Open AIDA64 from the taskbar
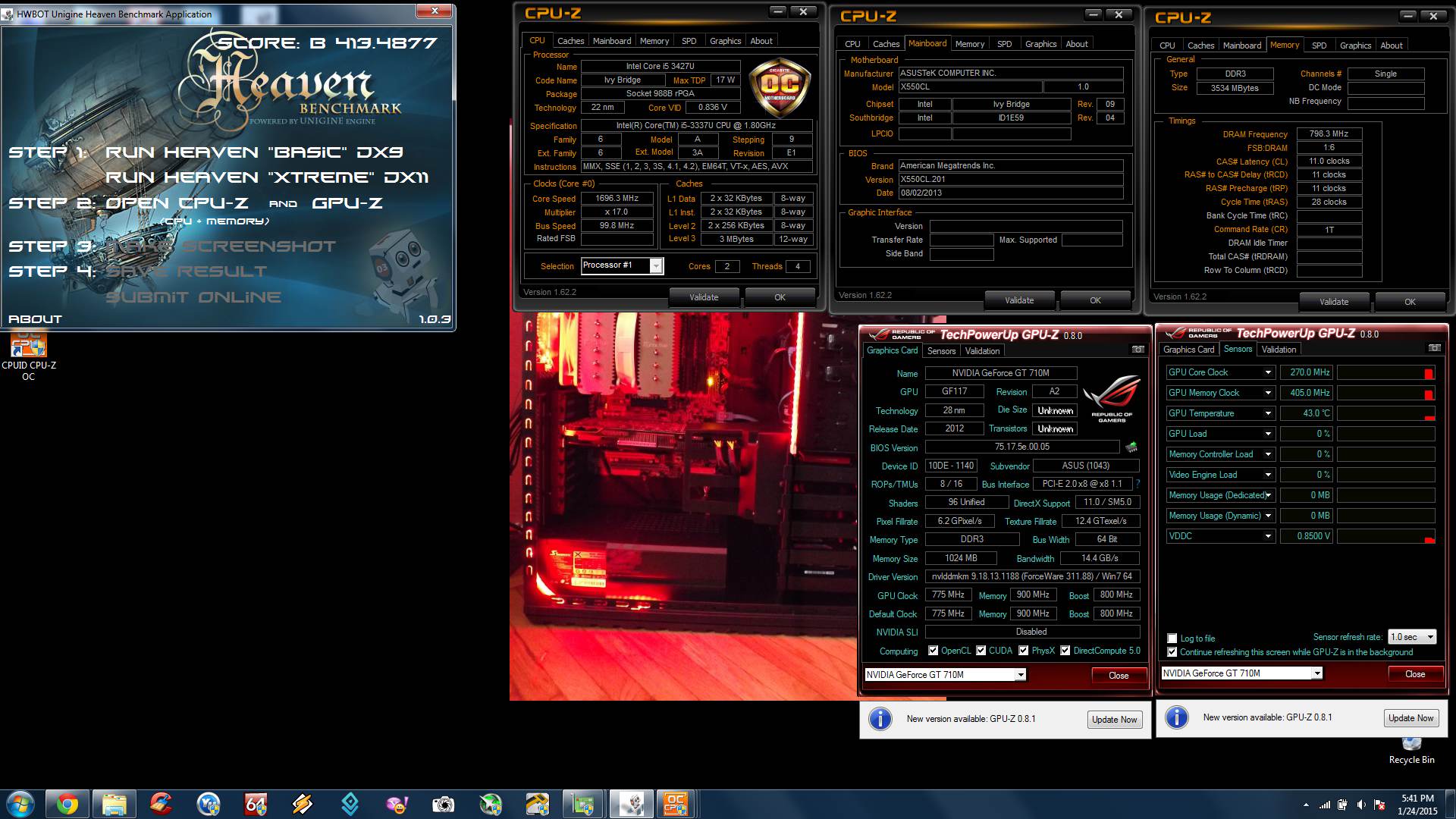 click(x=256, y=804)
